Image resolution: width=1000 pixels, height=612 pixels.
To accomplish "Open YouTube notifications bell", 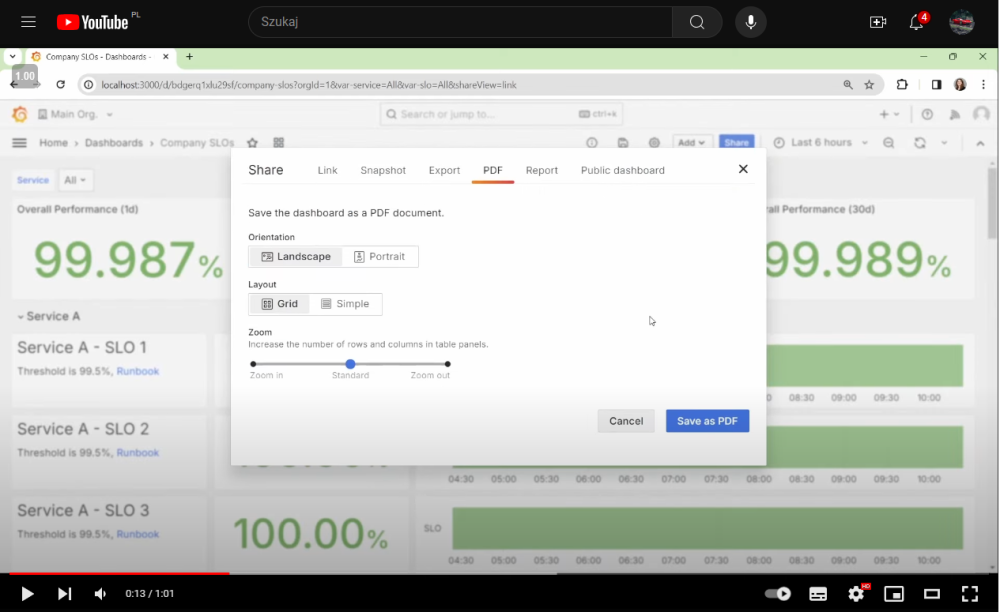I will 916,22.
